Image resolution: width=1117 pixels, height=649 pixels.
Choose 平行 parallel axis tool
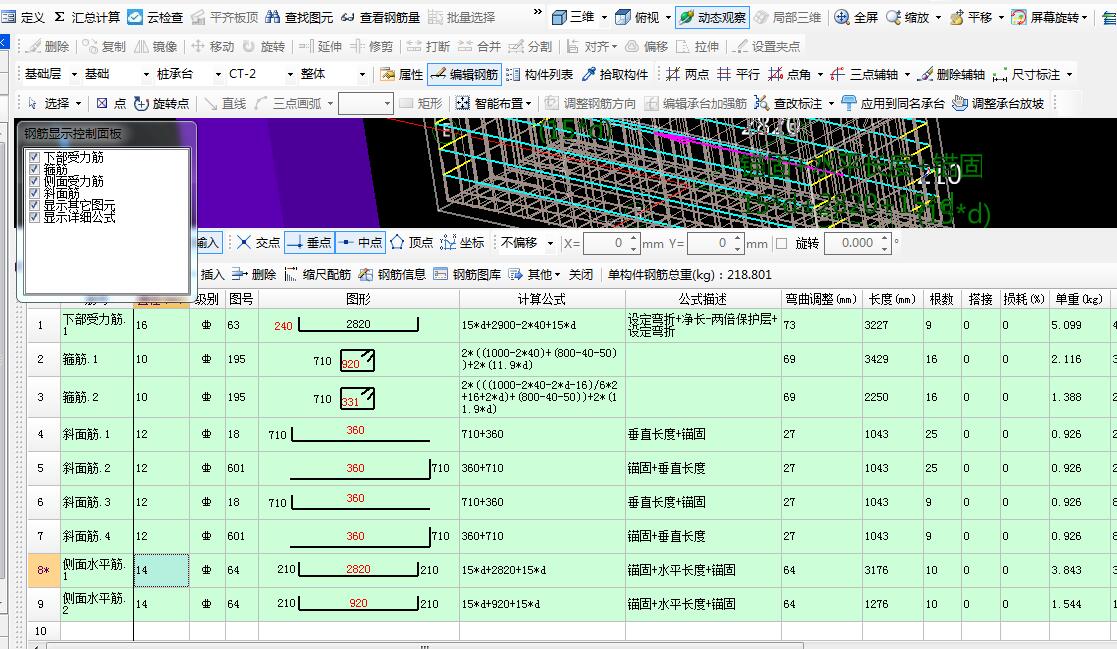[738, 74]
